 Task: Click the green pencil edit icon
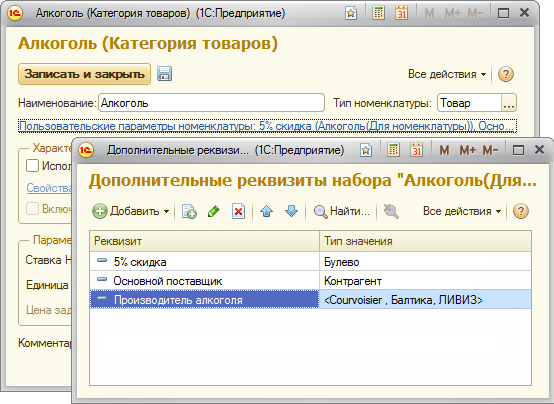click(214, 211)
